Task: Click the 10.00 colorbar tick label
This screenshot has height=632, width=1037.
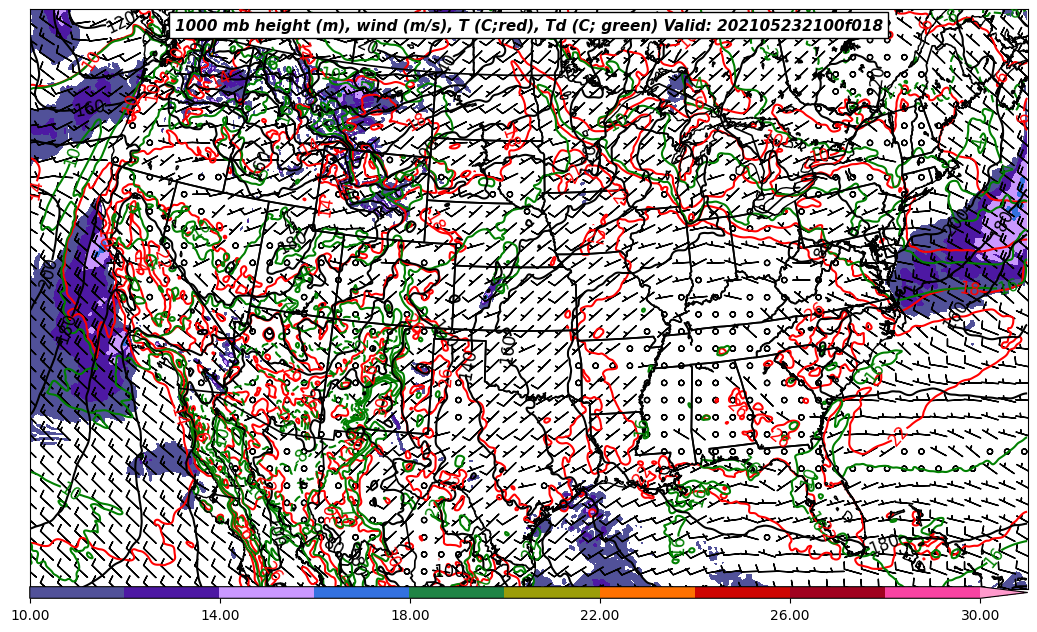Action: click(x=30, y=615)
